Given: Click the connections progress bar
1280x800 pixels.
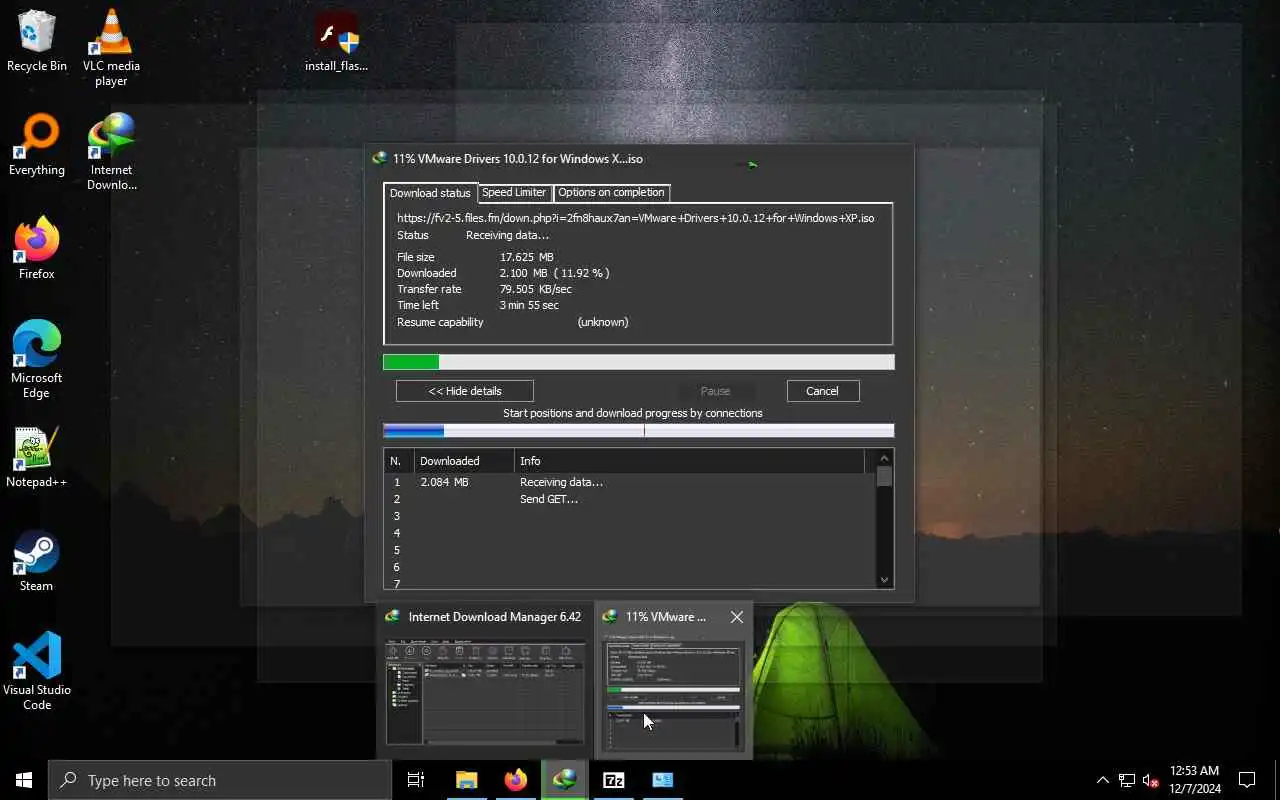Looking at the screenshot, I should [x=639, y=431].
